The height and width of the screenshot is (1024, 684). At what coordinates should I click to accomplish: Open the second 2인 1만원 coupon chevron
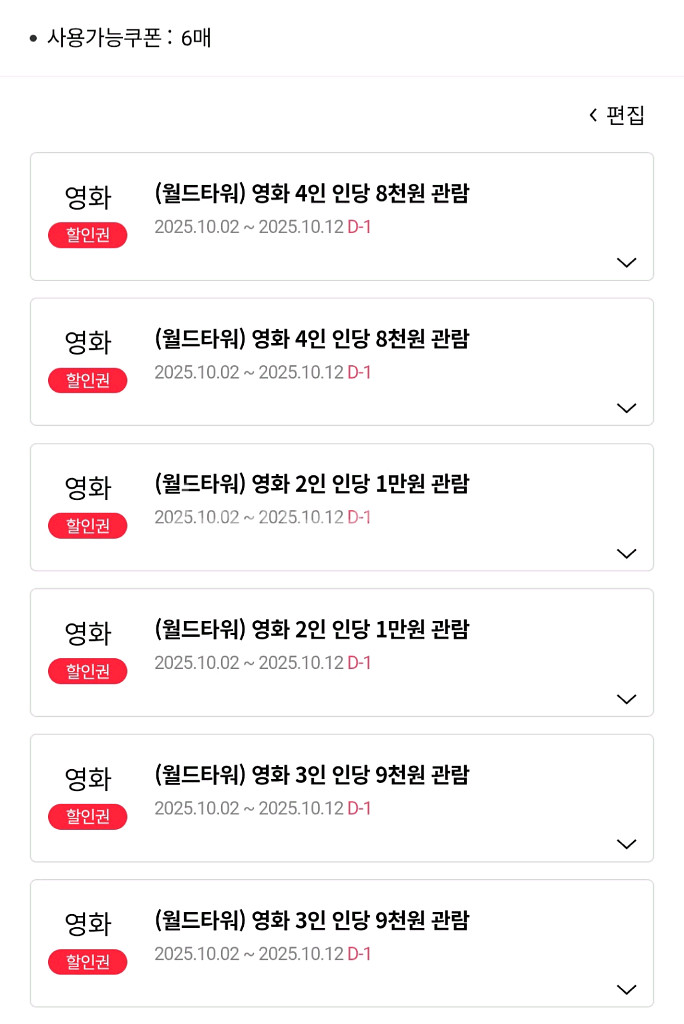627,699
